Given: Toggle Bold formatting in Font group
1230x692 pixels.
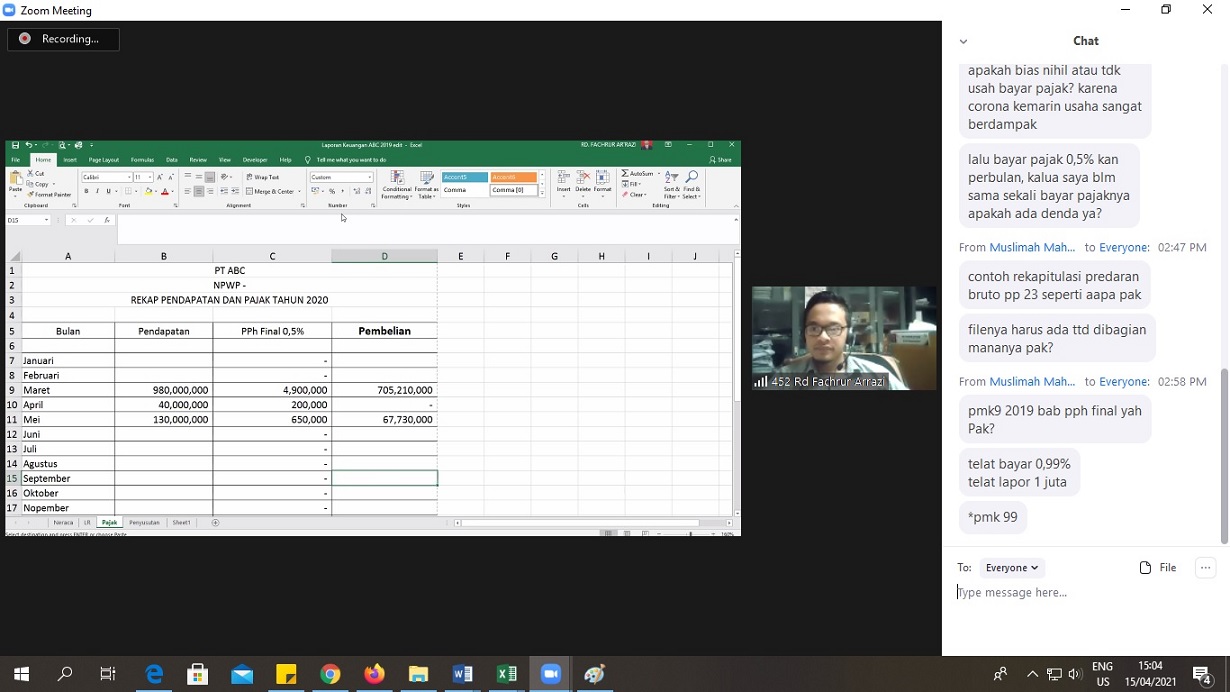Looking at the screenshot, I should pos(86,191).
